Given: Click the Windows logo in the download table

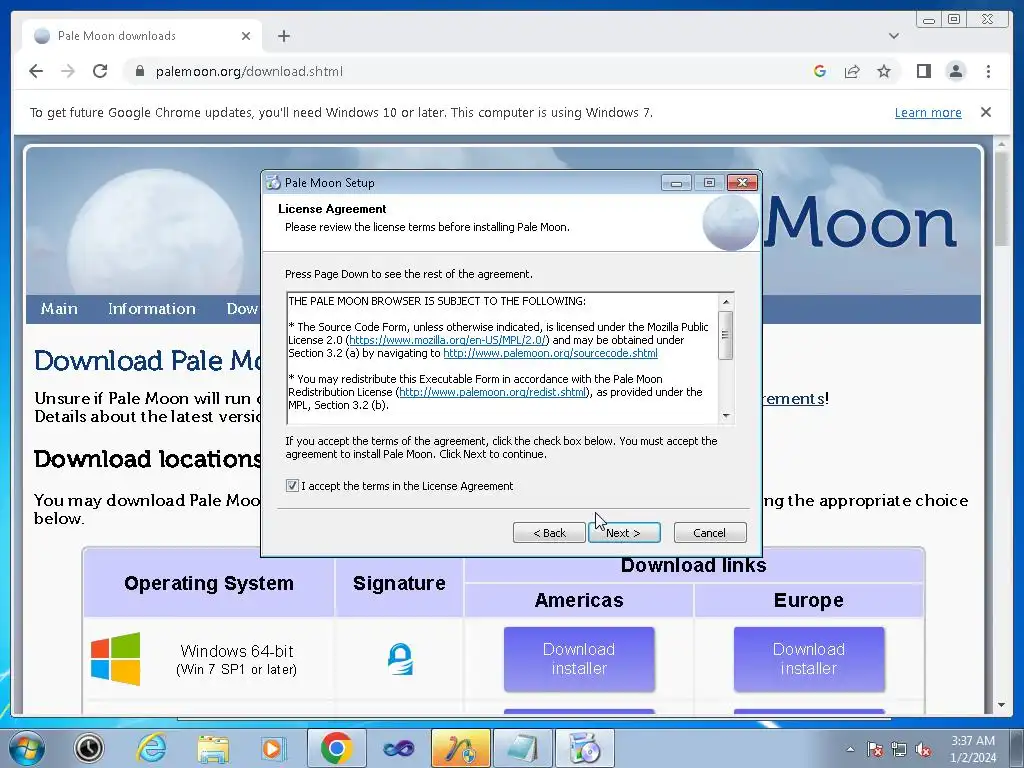Looking at the screenshot, I should [x=116, y=659].
